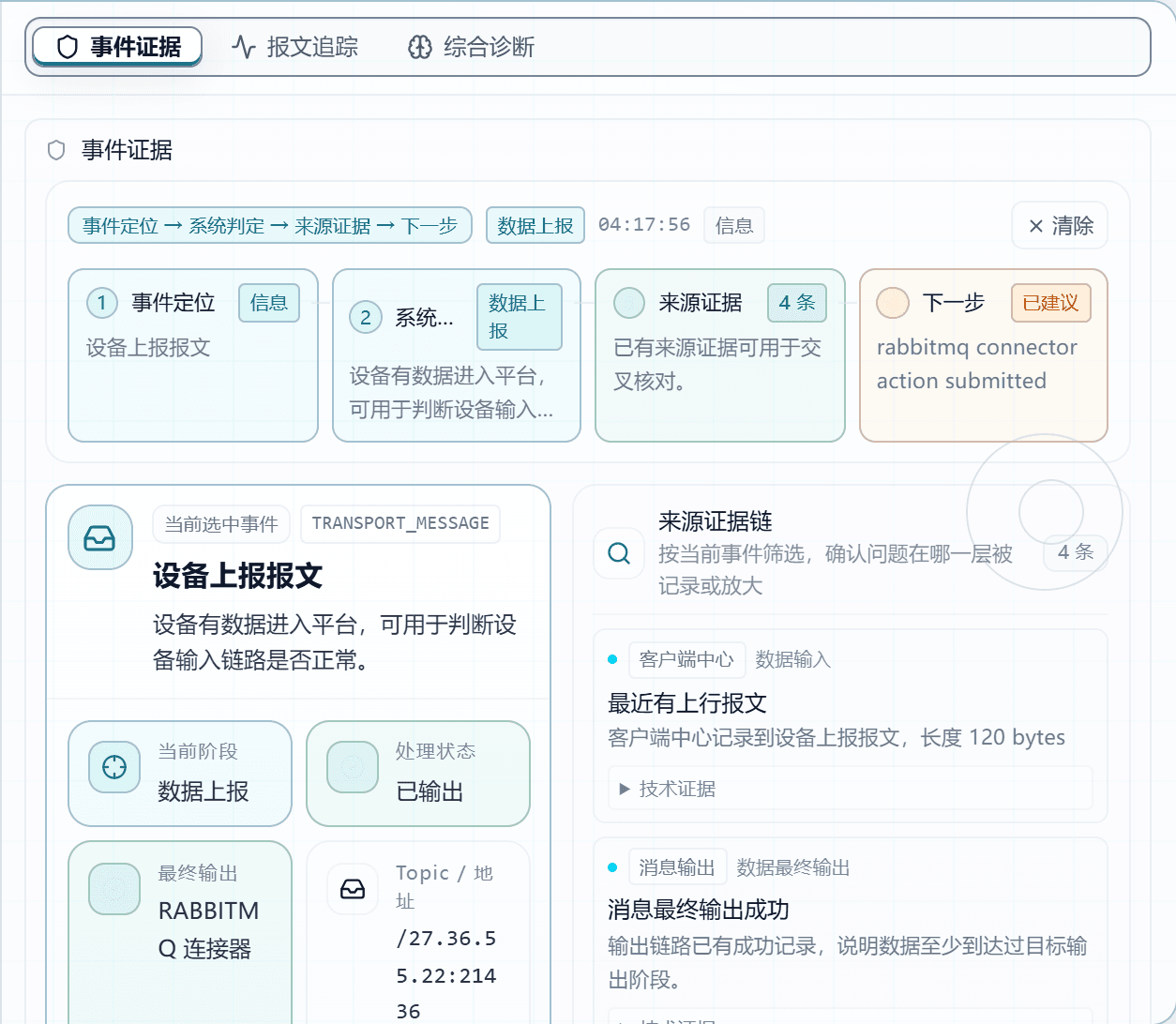Viewport: 1176px width, 1024px height.
Task: Click the 4 条 badge on 来源证据 card
Action: tap(797, 303)
